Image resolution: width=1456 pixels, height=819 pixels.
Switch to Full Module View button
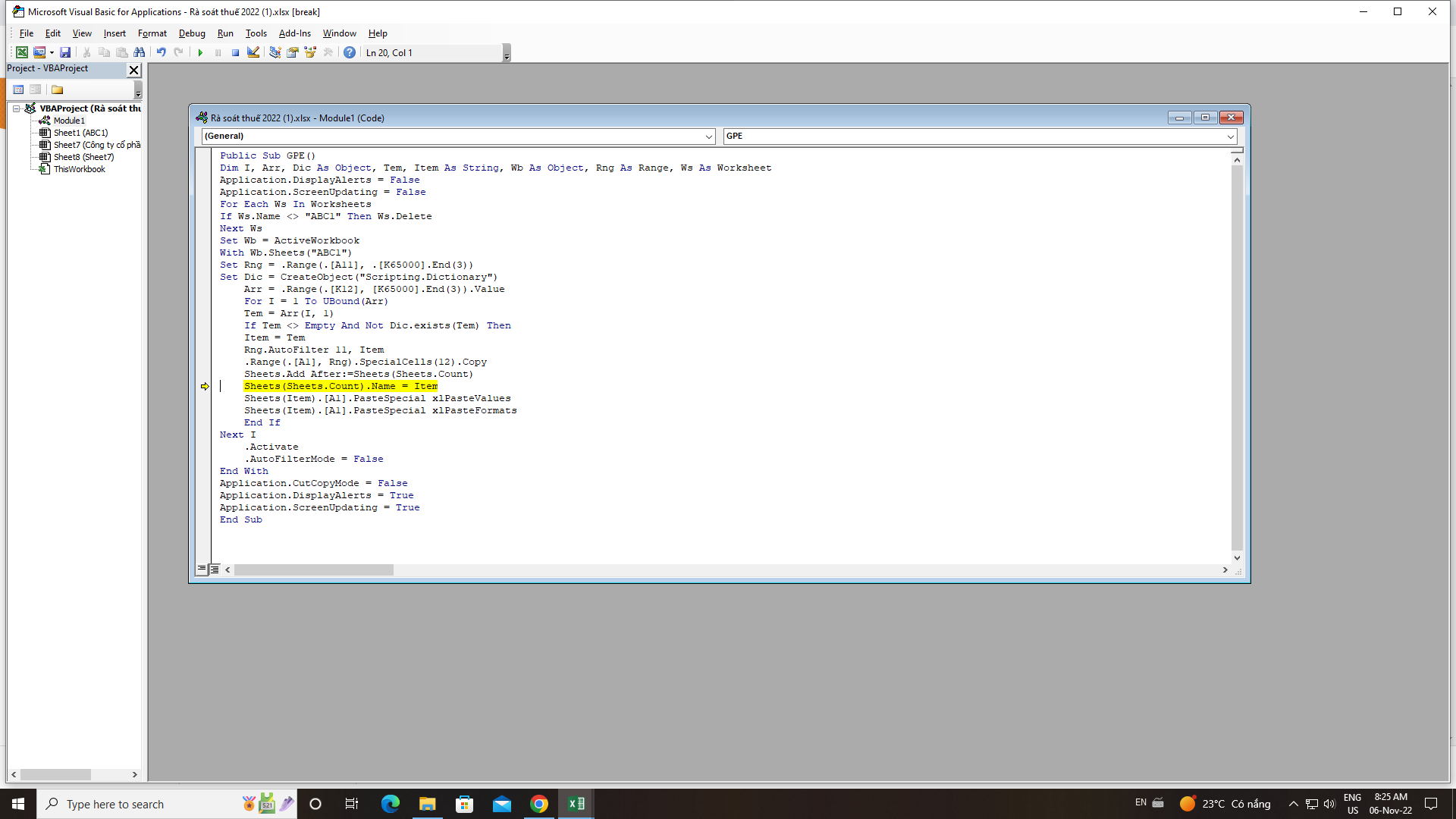(215, 570)
